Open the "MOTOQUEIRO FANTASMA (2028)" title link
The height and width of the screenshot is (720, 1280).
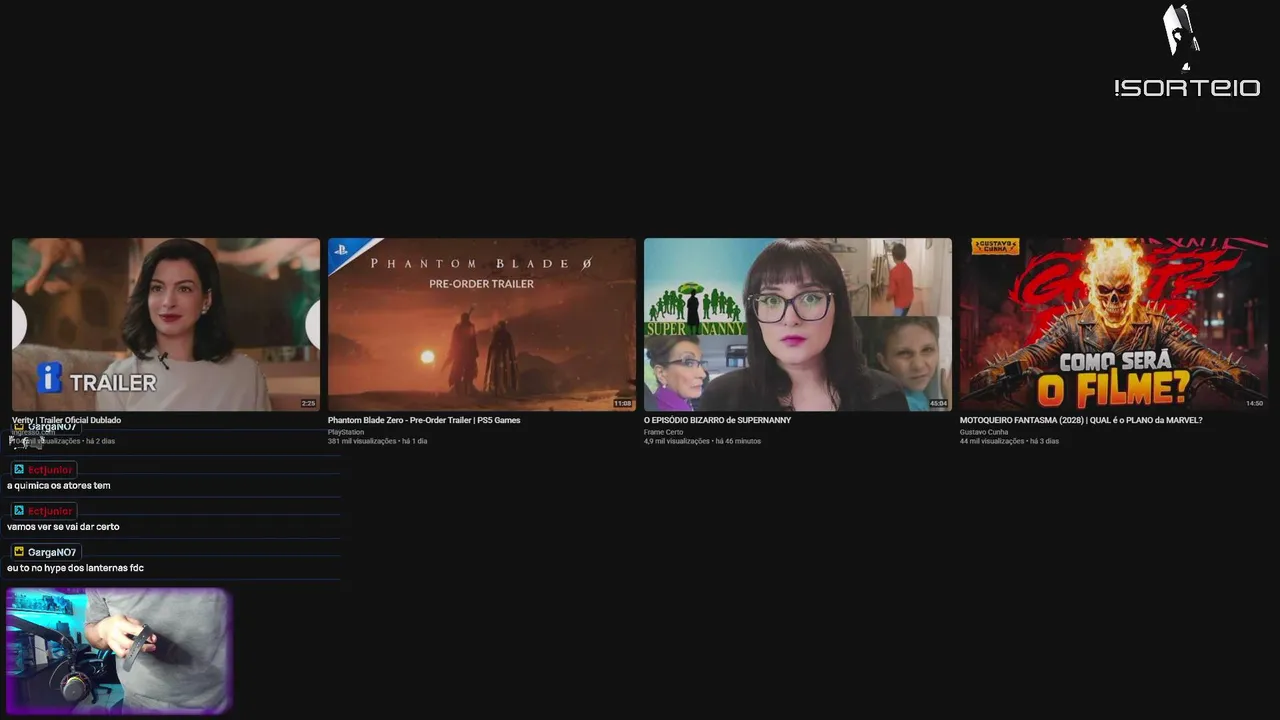(1081, 420)
